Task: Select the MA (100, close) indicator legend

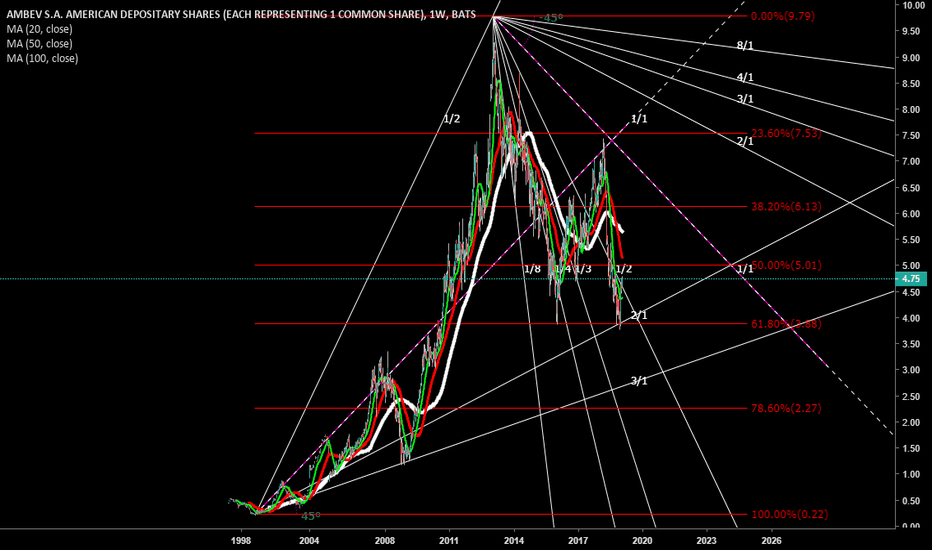Action: coord(42,58)
